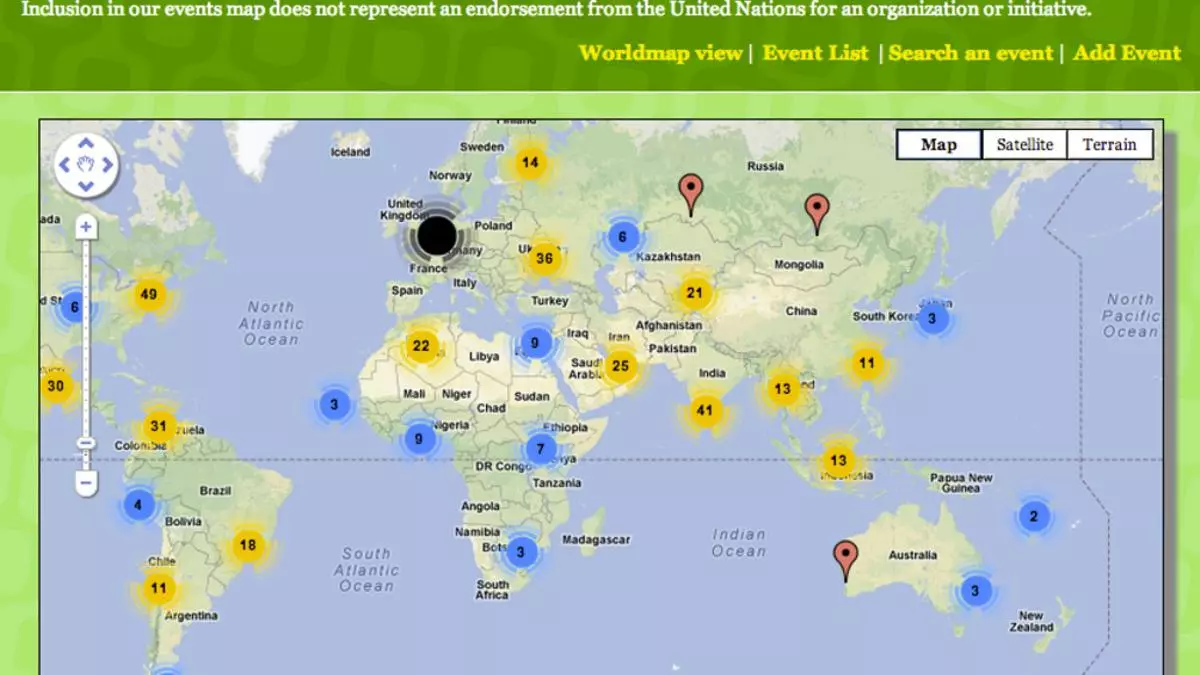The image size is (1200, 675).
Task: Open the cluster of 49 events
Action: 149,294
